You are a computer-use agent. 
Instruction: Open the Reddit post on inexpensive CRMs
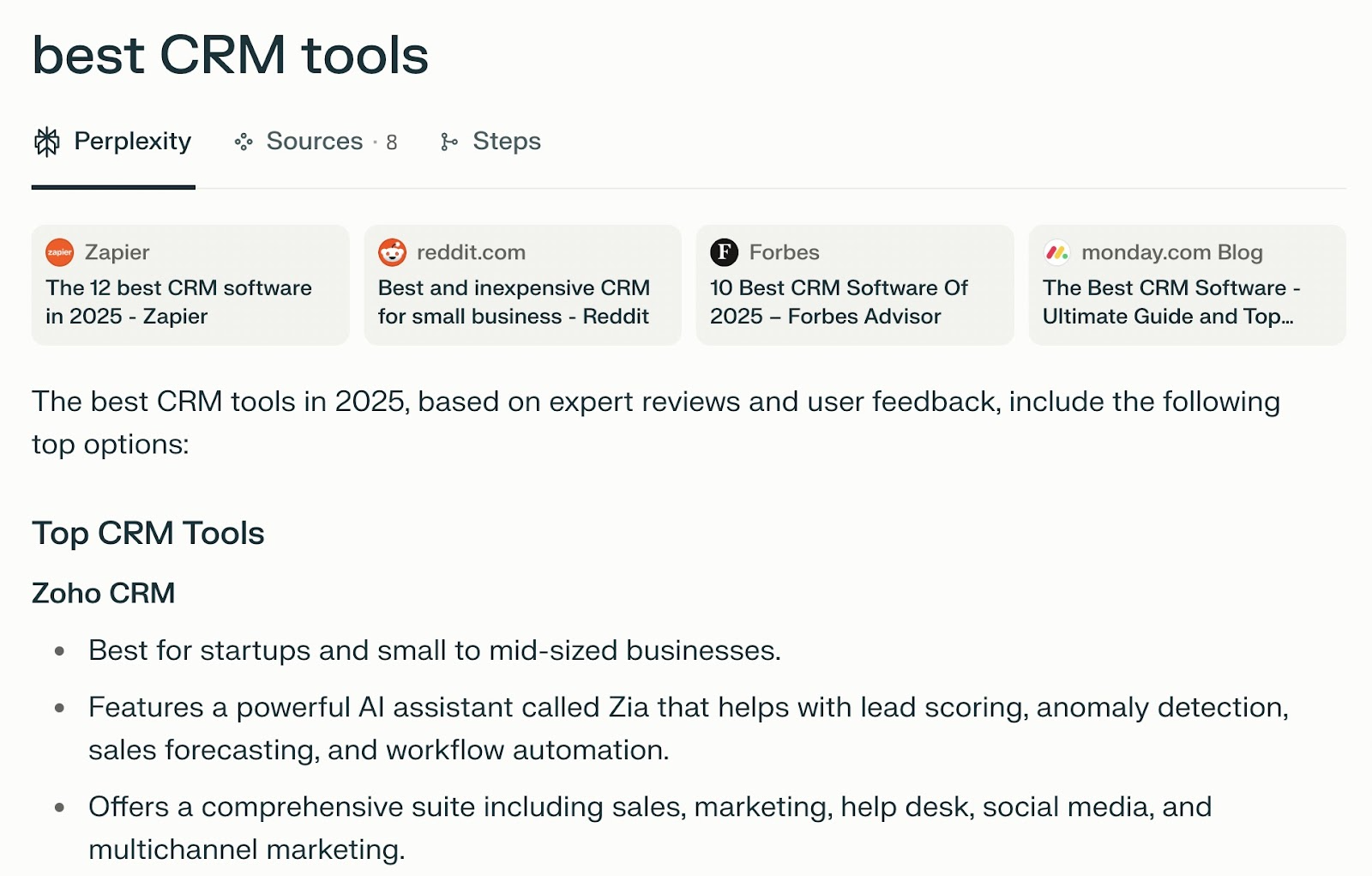point(512,301)
